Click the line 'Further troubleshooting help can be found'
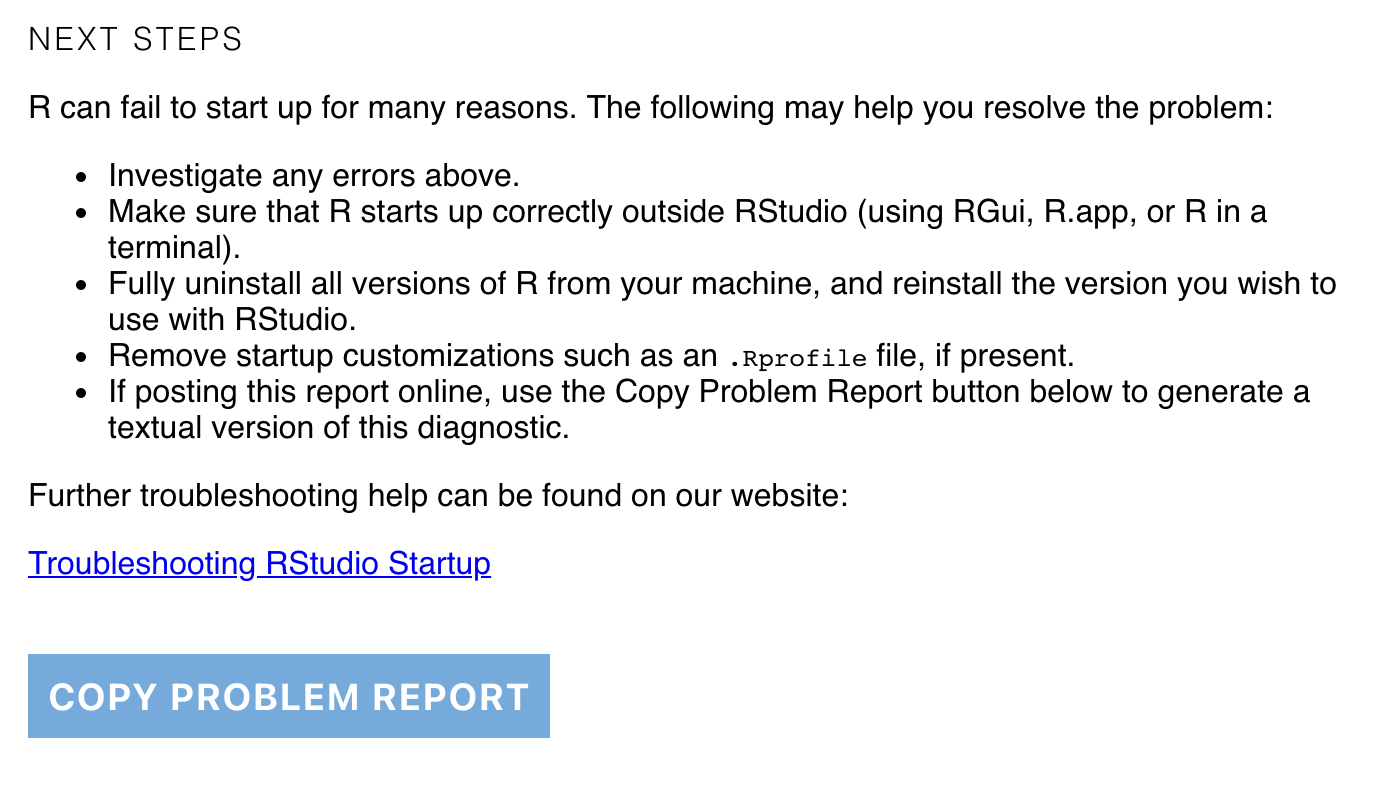Viewport: 1380px width, 794px height. pos(437,495)
